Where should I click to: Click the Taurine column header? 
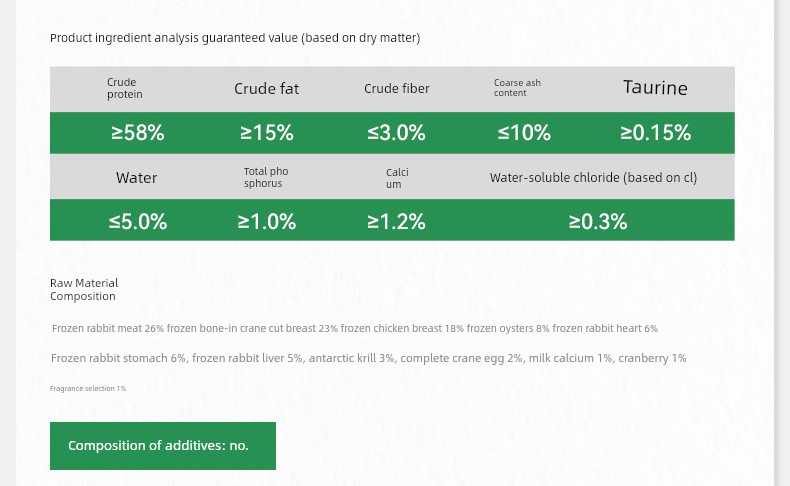pos(655,88)
